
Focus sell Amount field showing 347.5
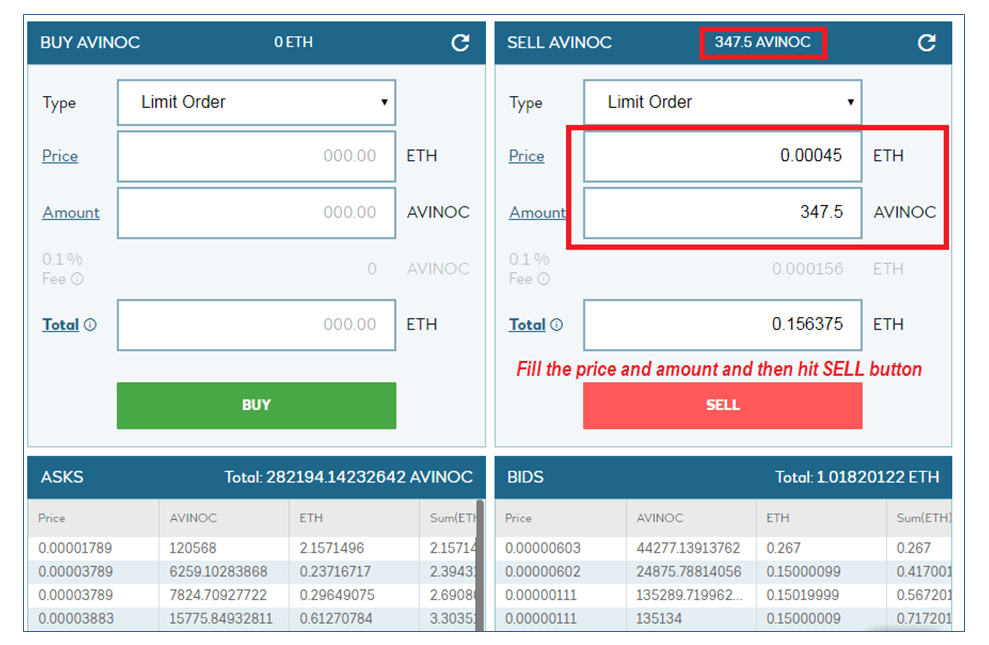point(723,213)
